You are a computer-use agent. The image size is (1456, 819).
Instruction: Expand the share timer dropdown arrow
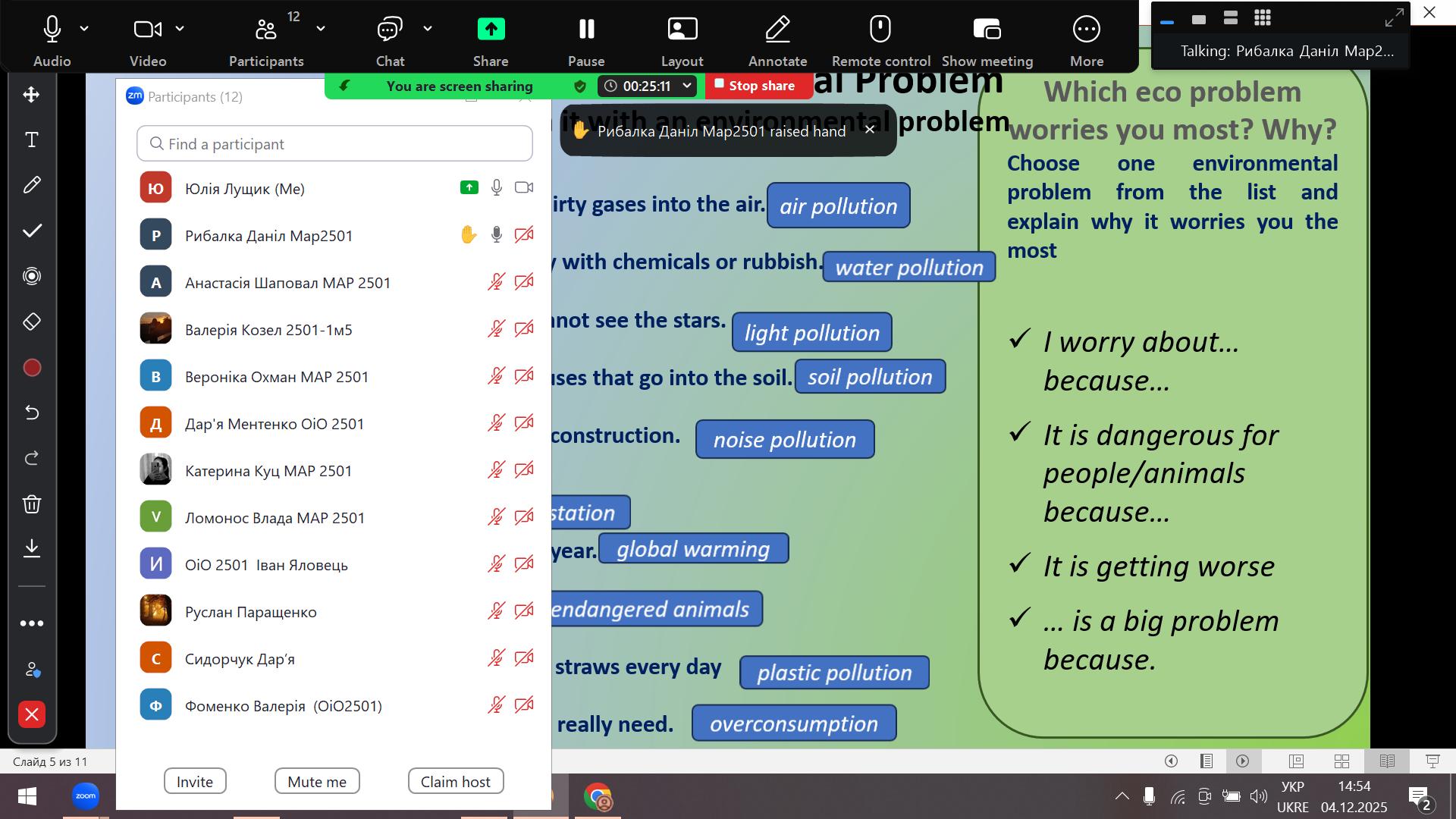coord(687,86)
